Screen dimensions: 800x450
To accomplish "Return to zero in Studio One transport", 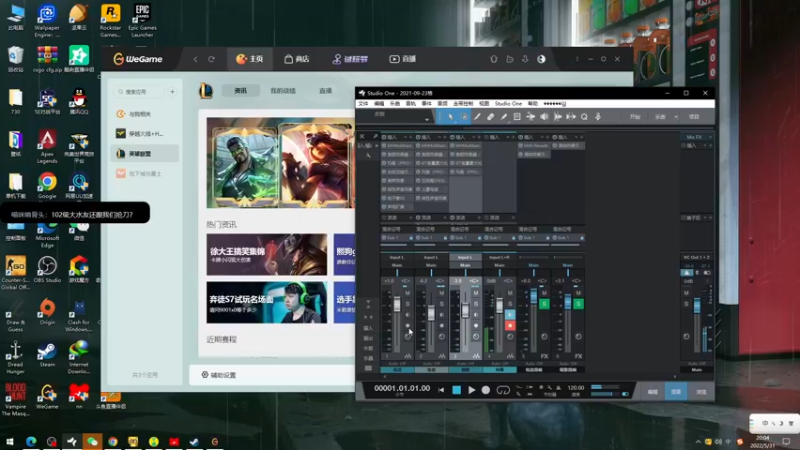I will point(441,390).
